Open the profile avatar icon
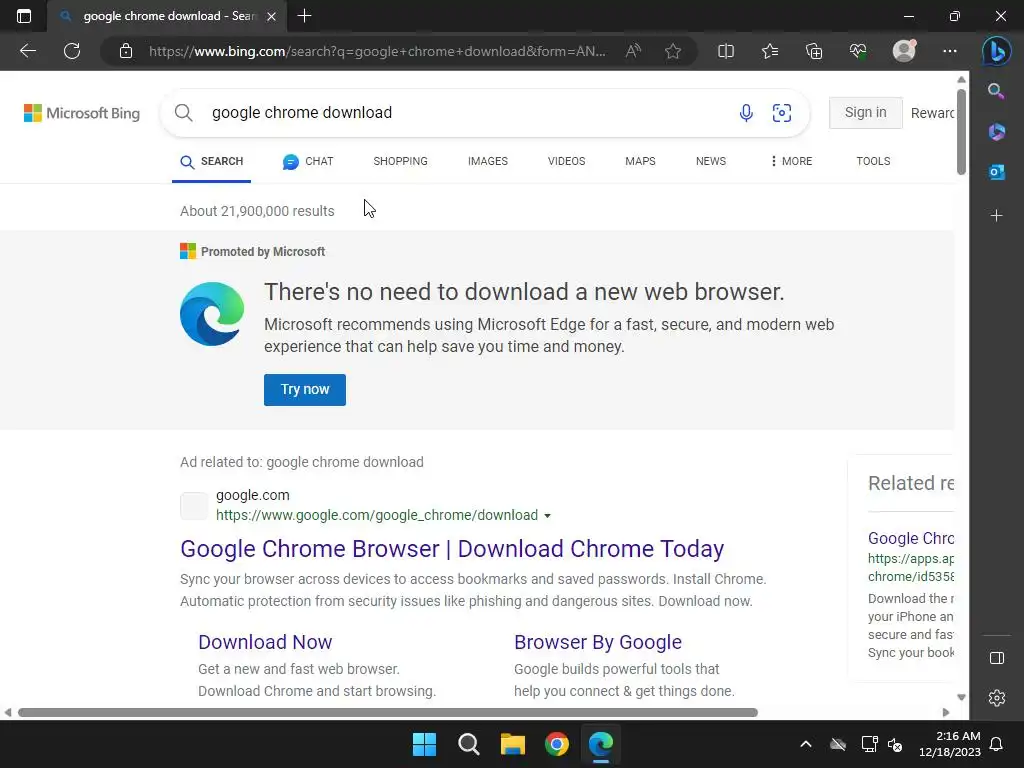 904,51
